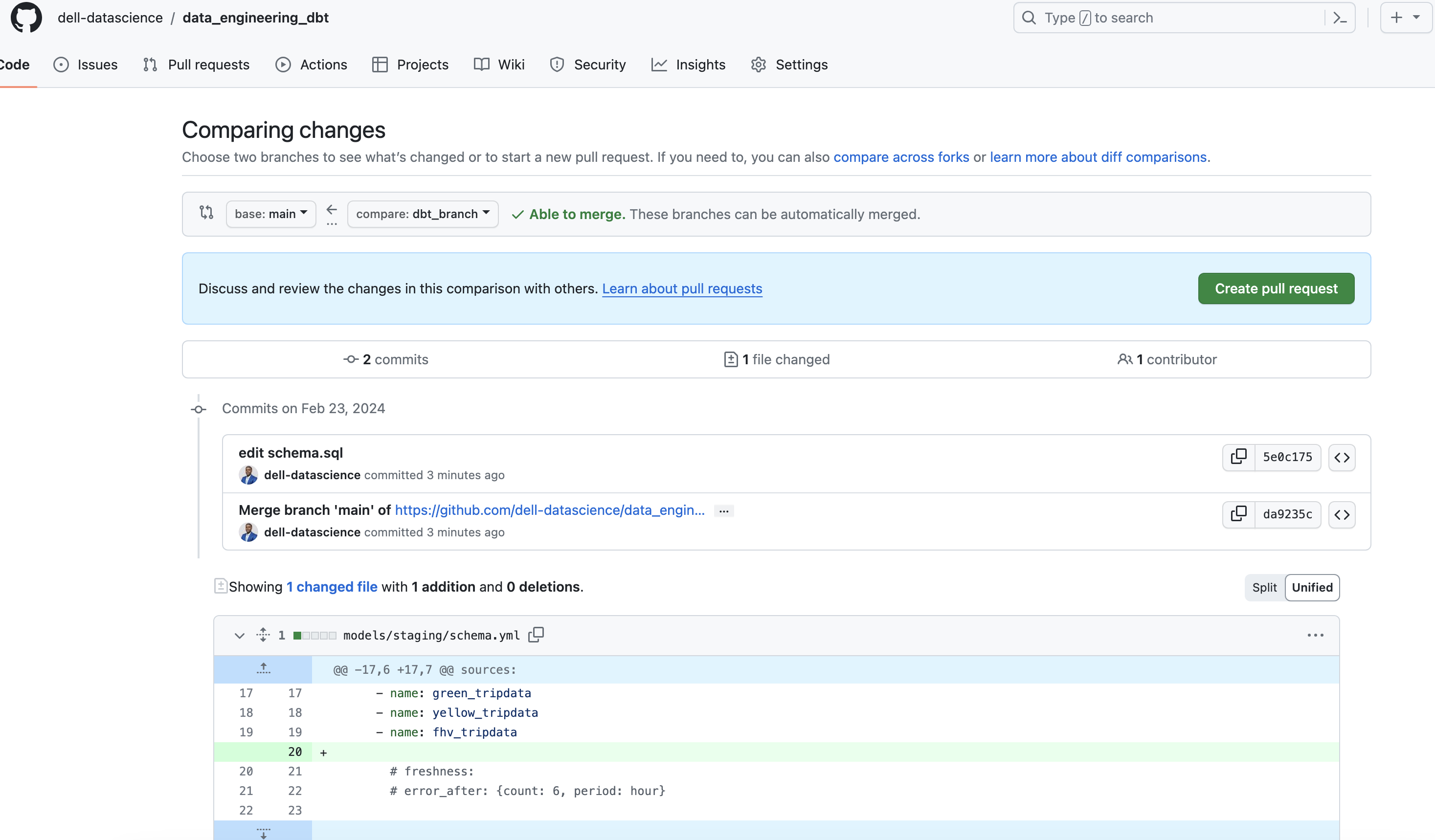Expand all lines in schema.yml diff
Viewport: 1435px width, 840px height.
coord(263,635)
